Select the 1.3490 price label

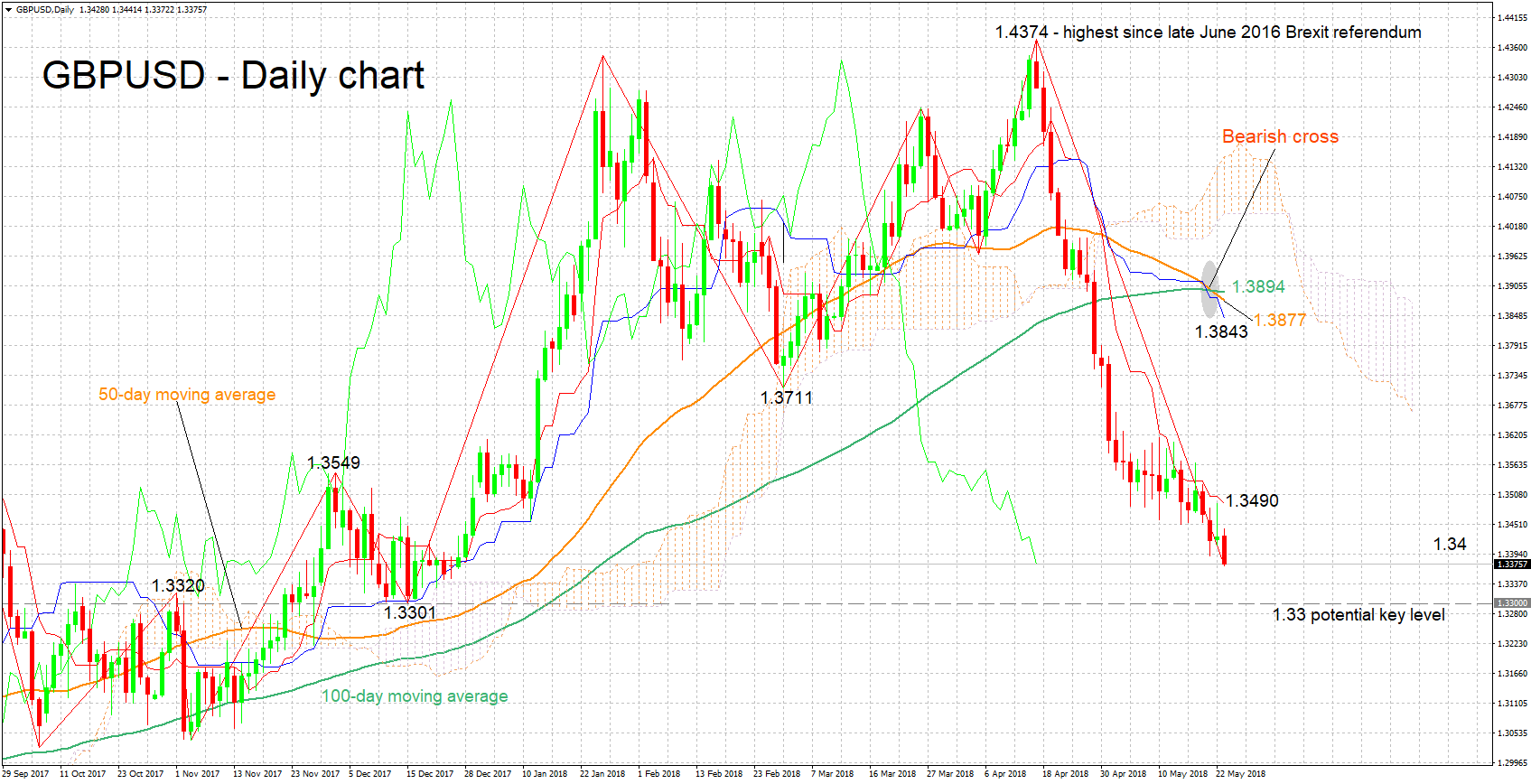[x=1252, y=501]
